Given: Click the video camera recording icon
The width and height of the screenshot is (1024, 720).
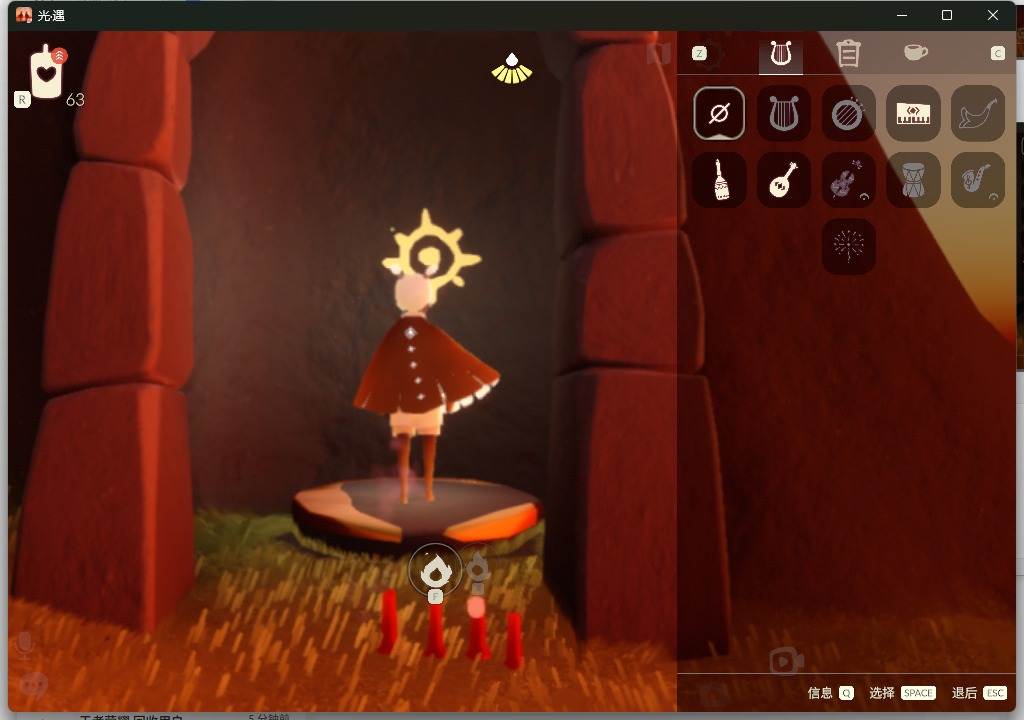Looking at the screenshot, I should [786, 661].
